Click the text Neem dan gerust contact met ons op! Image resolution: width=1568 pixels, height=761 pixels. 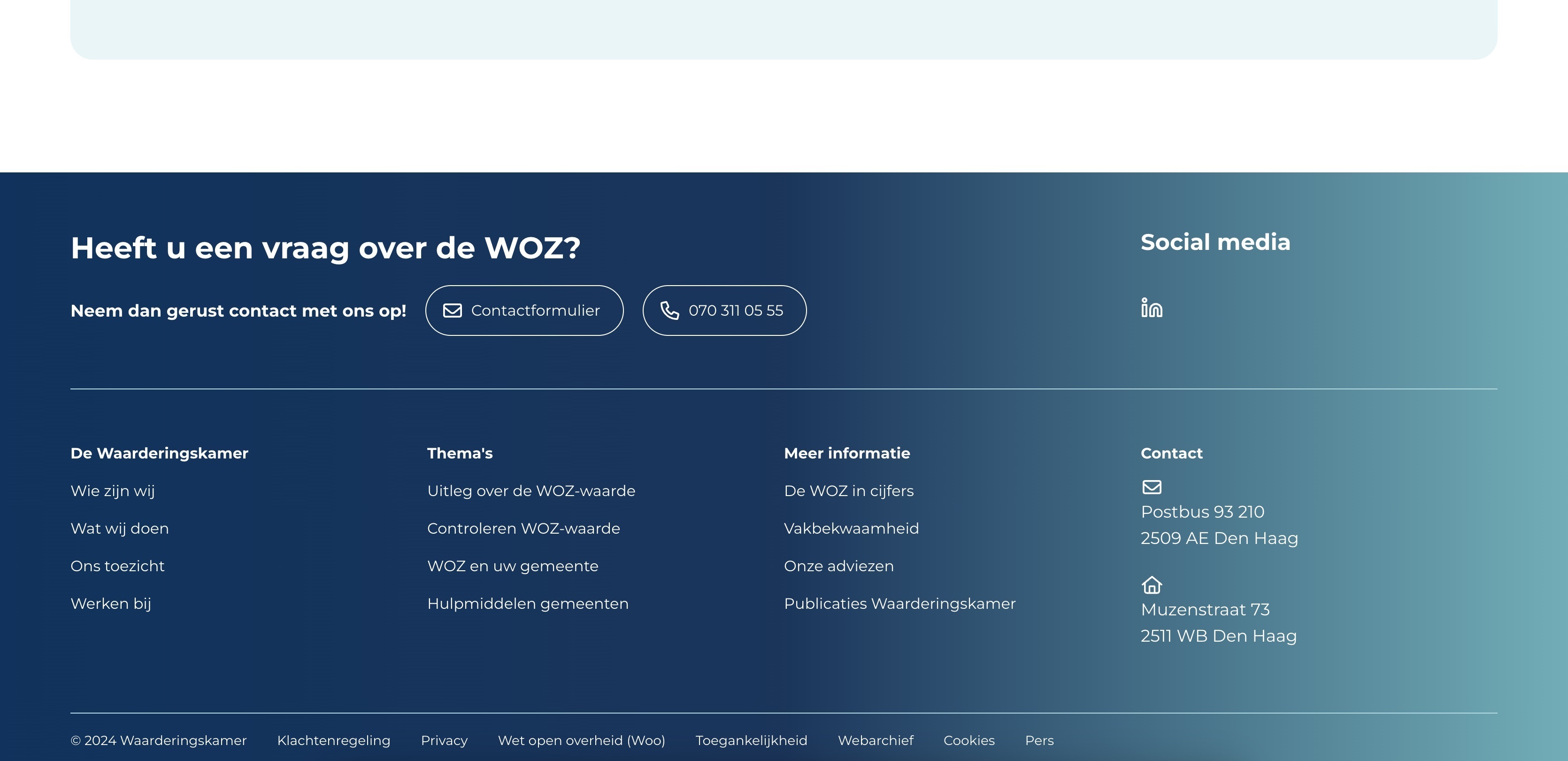click(x=238, y=311)
